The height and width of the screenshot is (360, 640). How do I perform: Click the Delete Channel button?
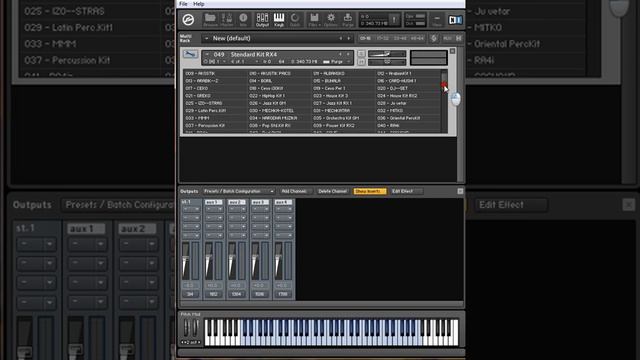[x=332, y=191]
